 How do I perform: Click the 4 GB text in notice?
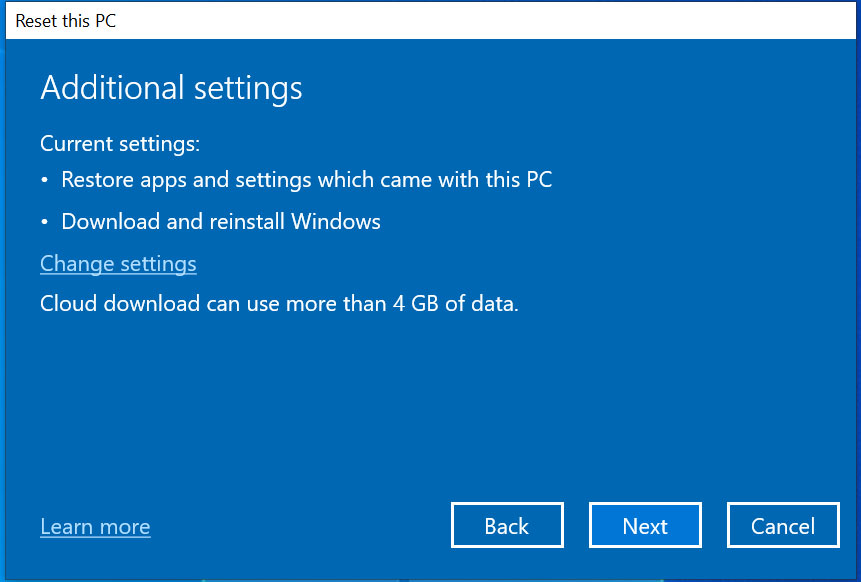[415, 304]
